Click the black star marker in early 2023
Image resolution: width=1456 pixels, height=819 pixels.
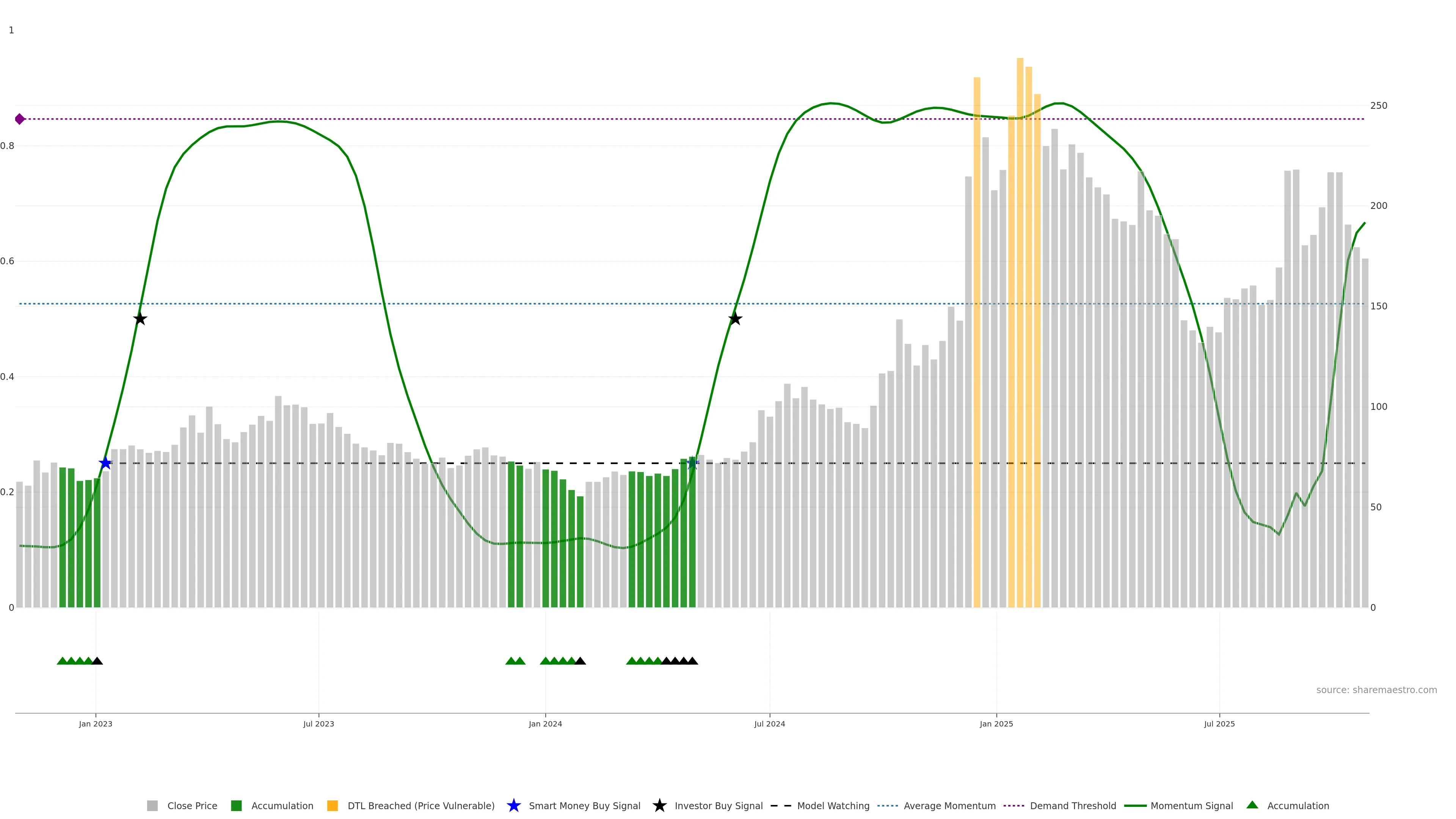140,319
